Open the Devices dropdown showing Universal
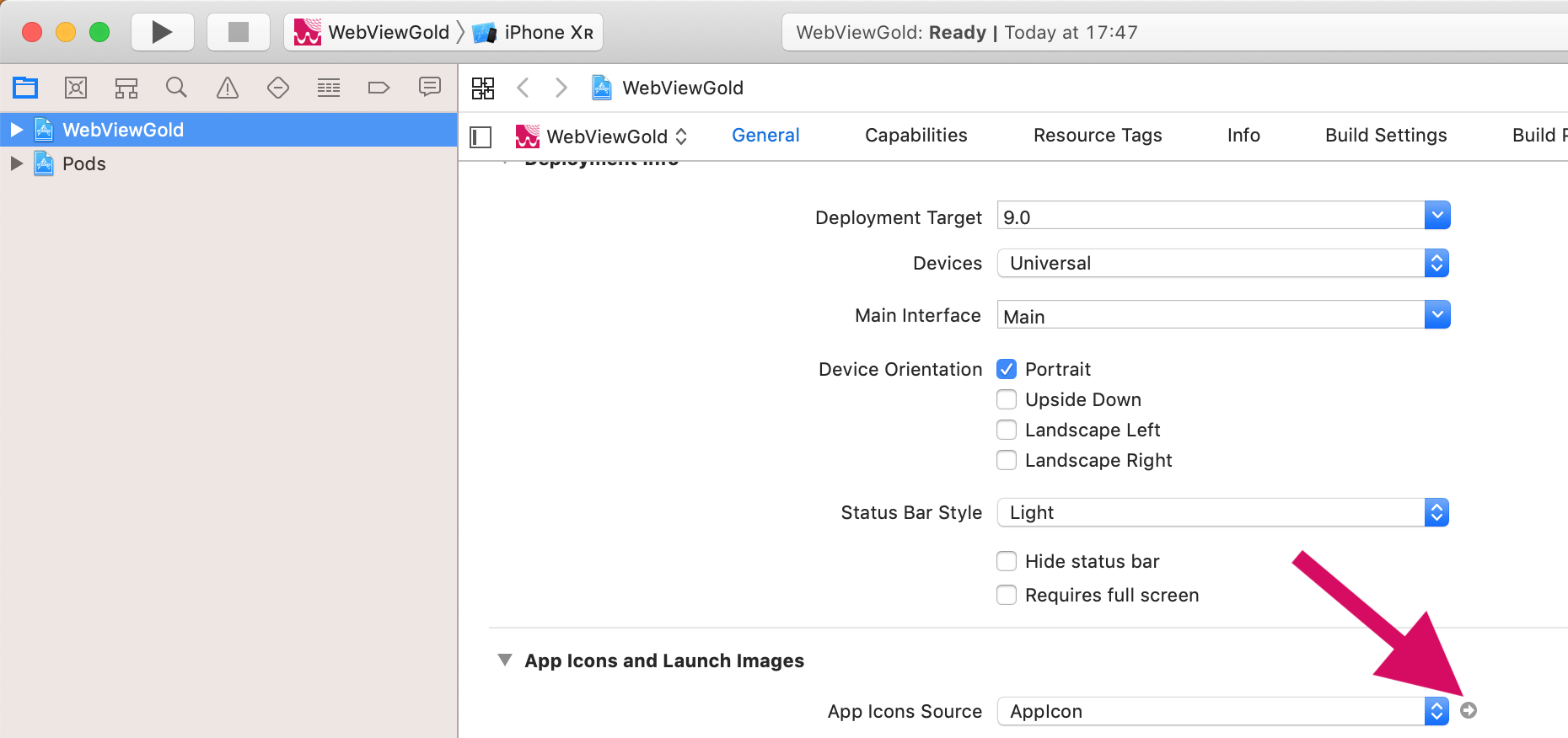The width and height of the screenshot is (1568, 738). pos(1223,263)
